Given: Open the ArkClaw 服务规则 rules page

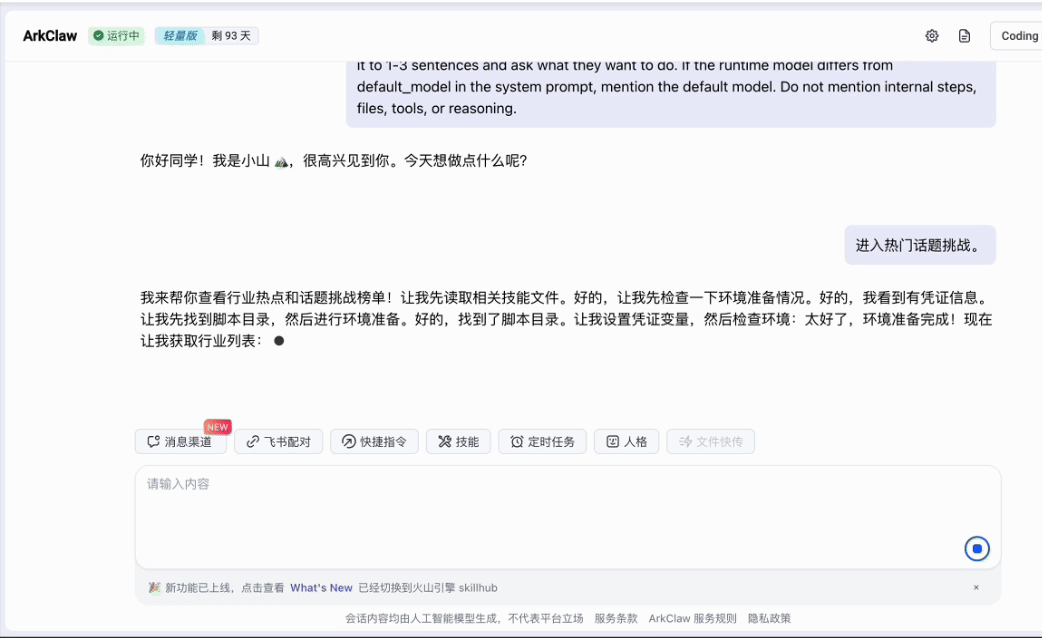Looking at the screenshot, I should (x=691, y=617).
